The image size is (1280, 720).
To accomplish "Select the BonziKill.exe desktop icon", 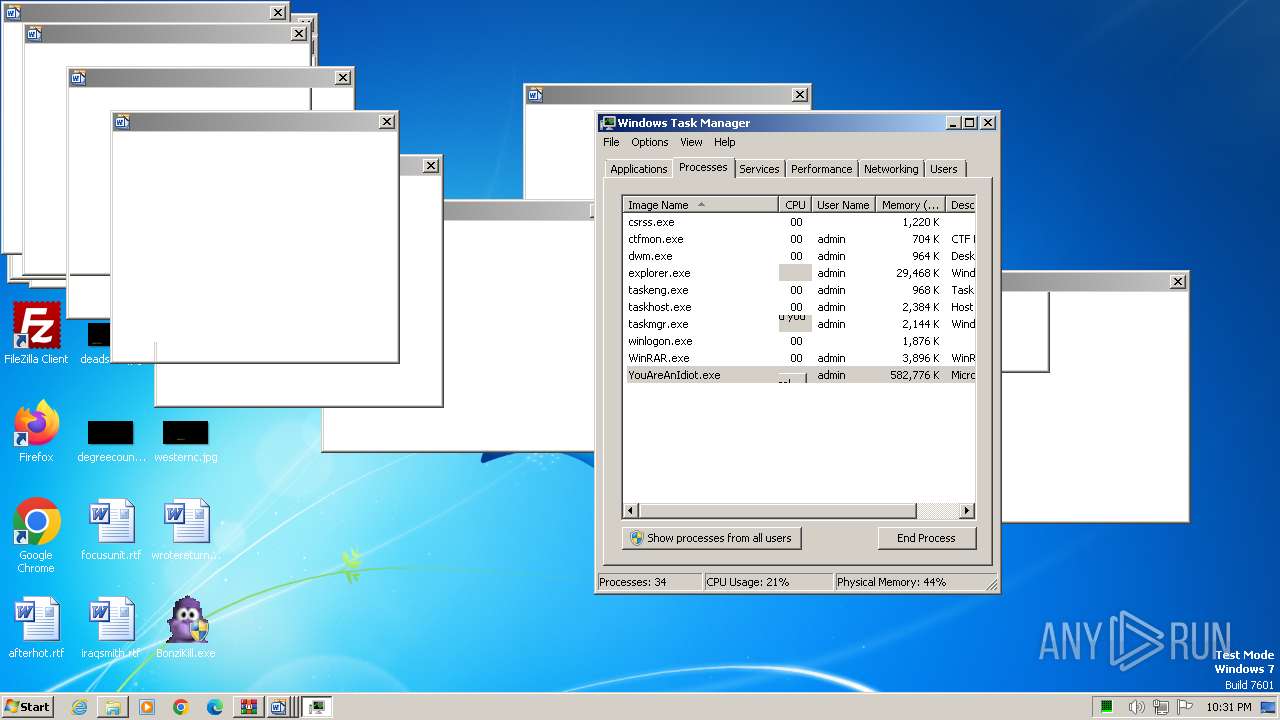I will [x=186, y=628].
